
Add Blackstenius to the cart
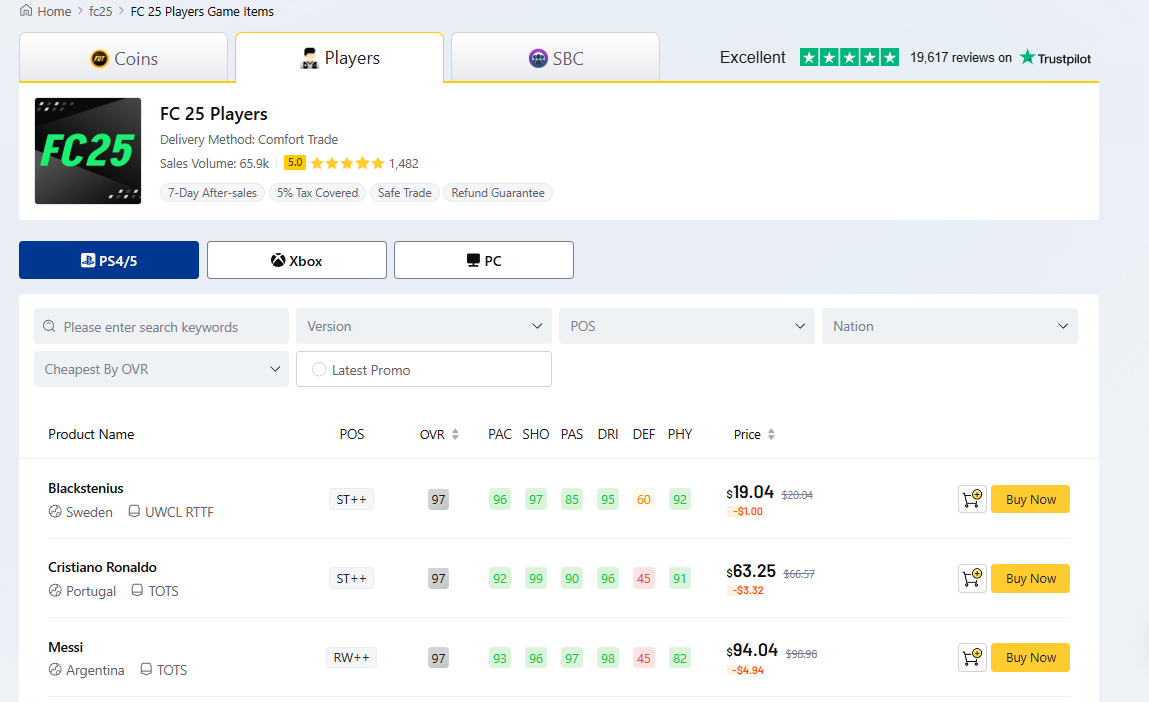click(972, 499)
